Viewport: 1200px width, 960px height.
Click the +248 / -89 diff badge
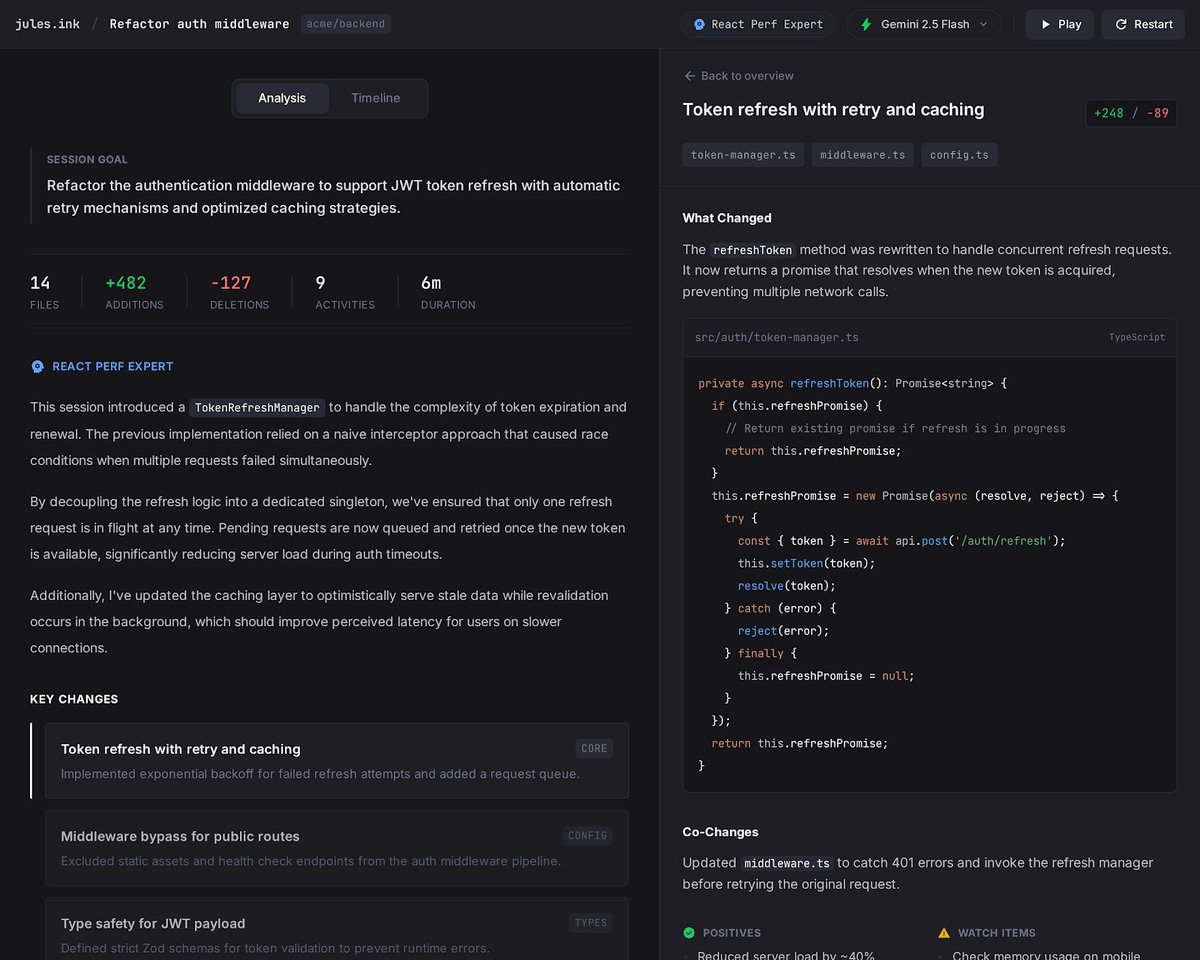click(1131, 113)
